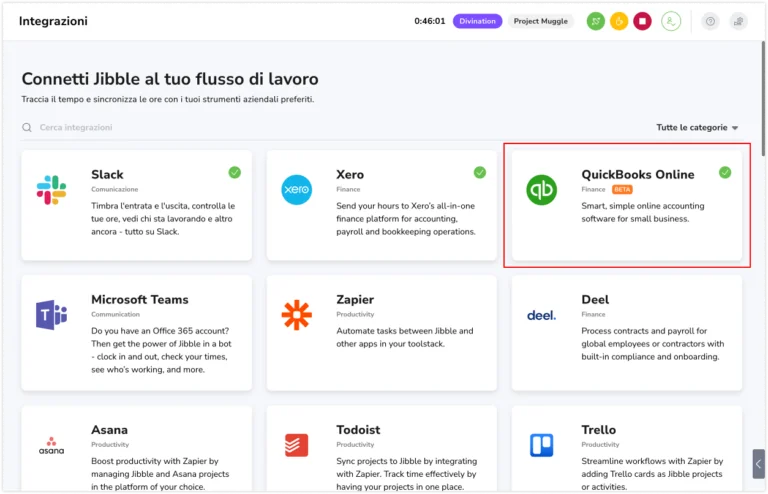Click the Slack description text
This screenshot has width=768, height=494.
click(x=163, y=219)
